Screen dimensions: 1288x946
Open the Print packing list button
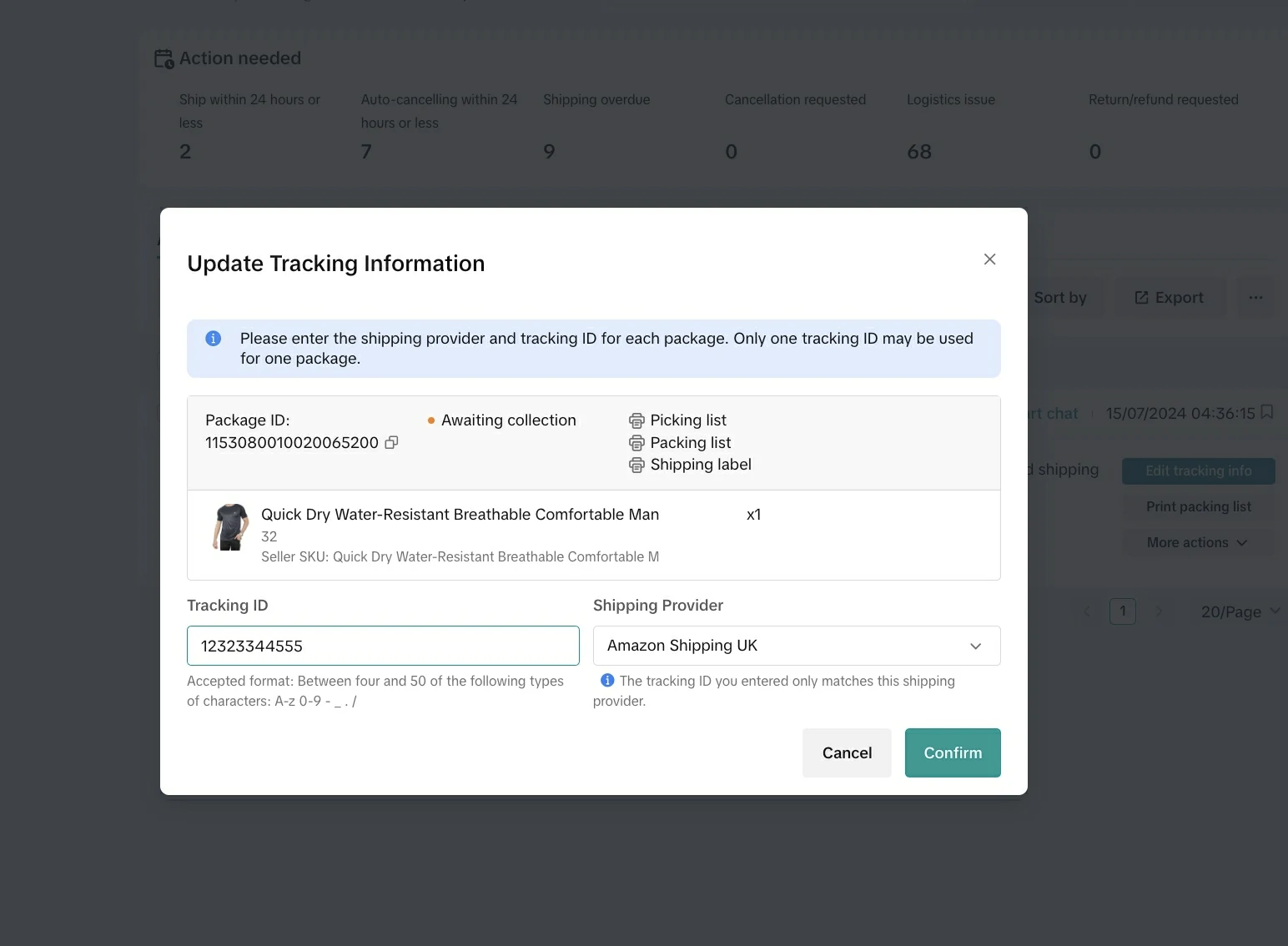click(x=1198, y=506)
